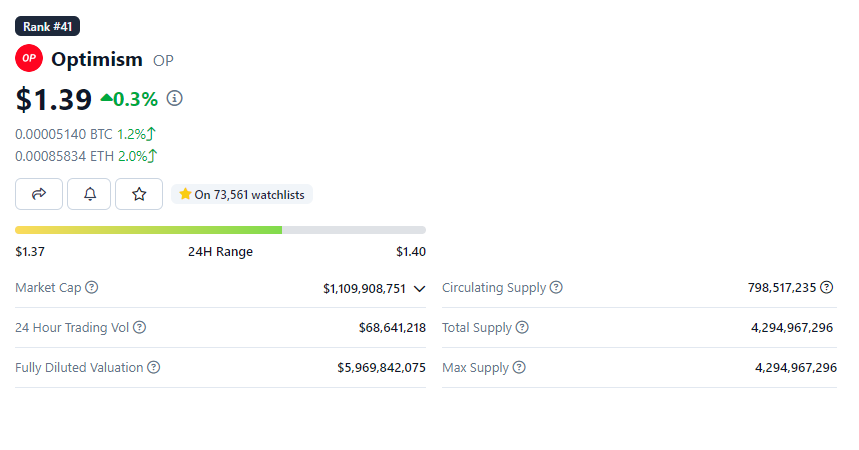Click Fully Diluted Valuation help icon
859x450 pixels.
click(x=154, y=367)
